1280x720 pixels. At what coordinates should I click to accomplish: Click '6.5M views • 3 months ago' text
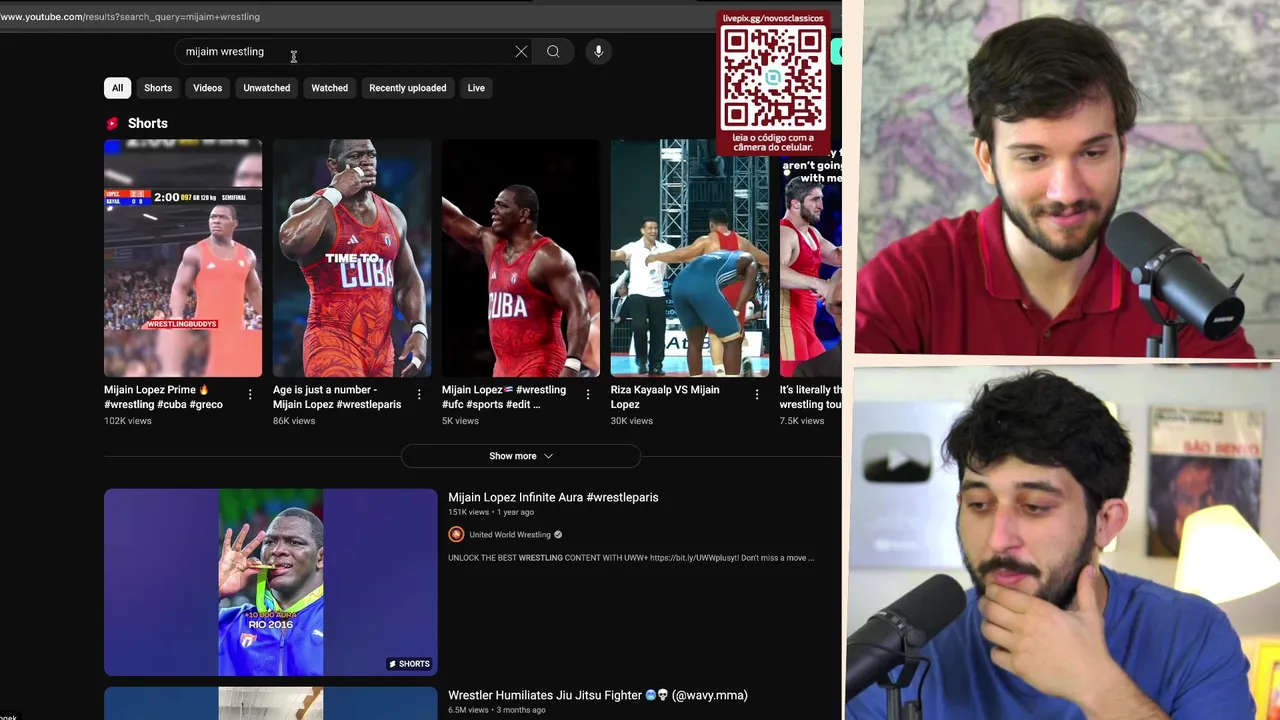click(x=497, y=710)
